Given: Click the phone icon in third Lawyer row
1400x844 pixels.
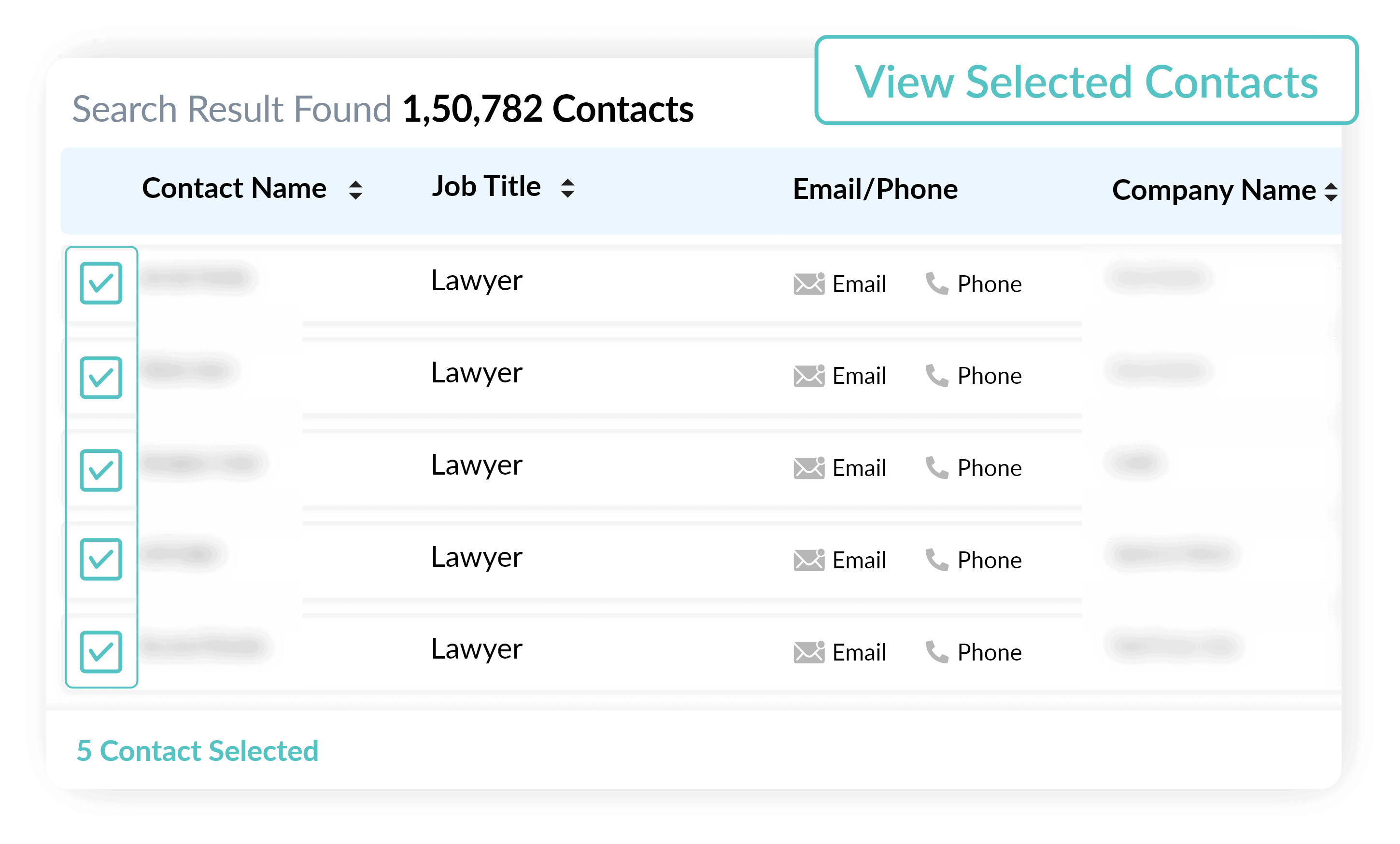Looking at the screenshot, I should (937, 467).
